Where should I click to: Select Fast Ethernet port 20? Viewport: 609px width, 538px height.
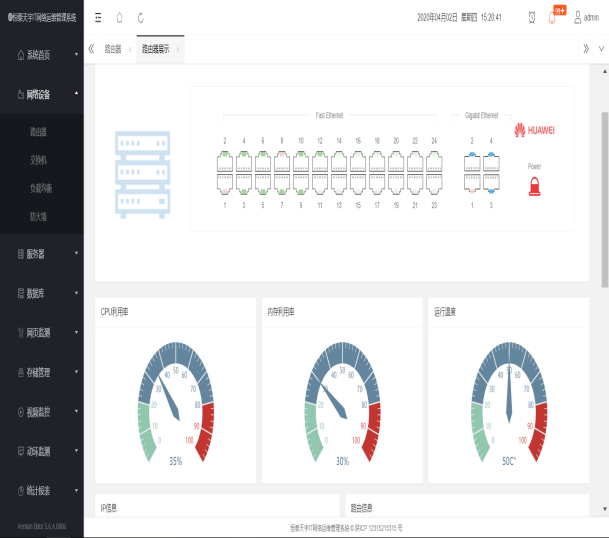396,161
